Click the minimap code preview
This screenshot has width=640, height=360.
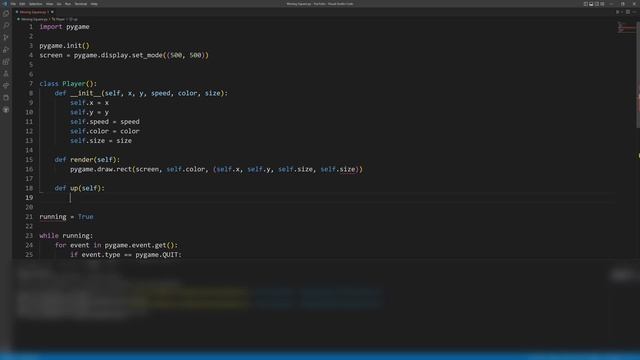[626, 28]
